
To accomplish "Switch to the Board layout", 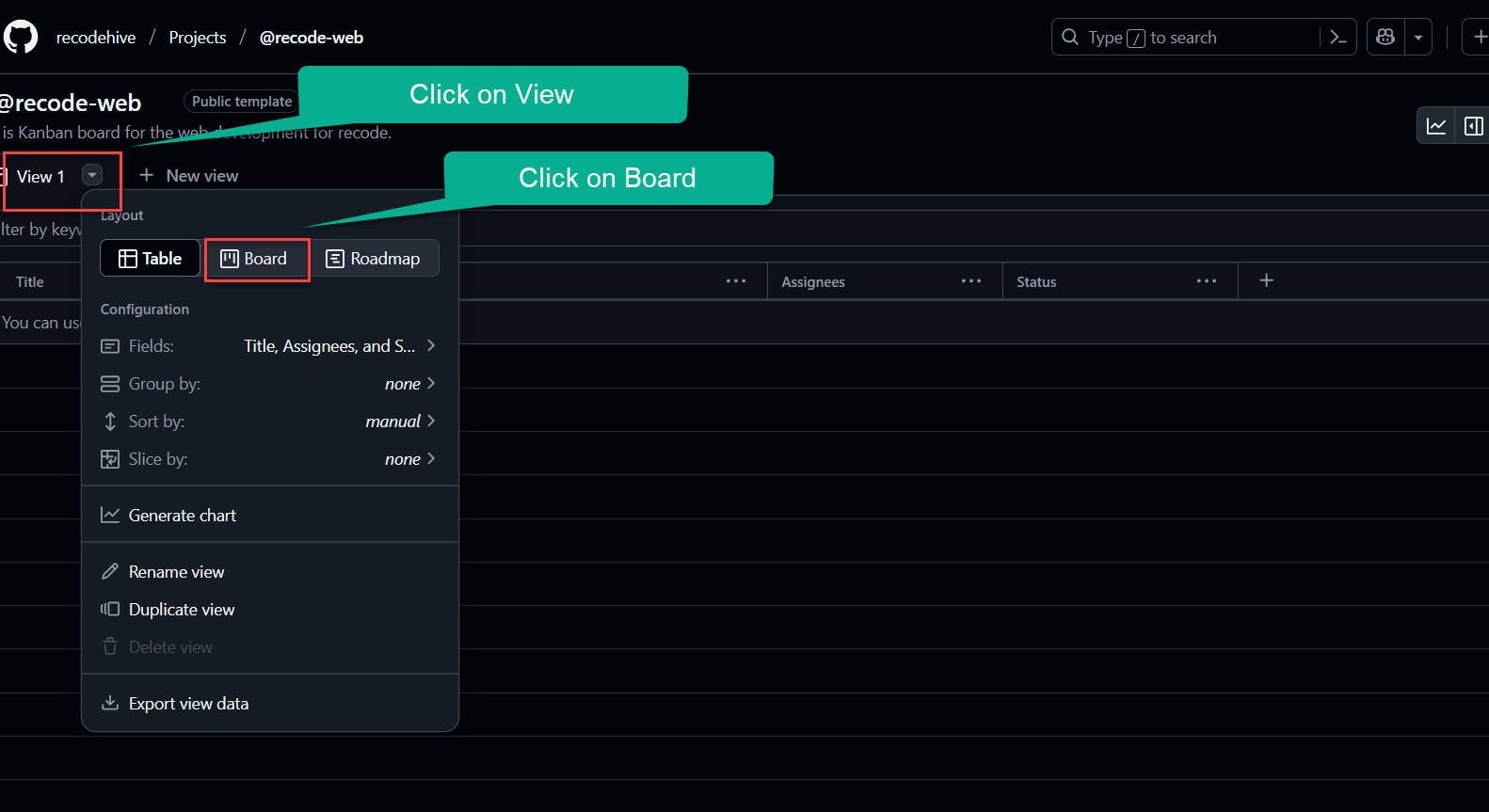I will (x=254, y=259).
